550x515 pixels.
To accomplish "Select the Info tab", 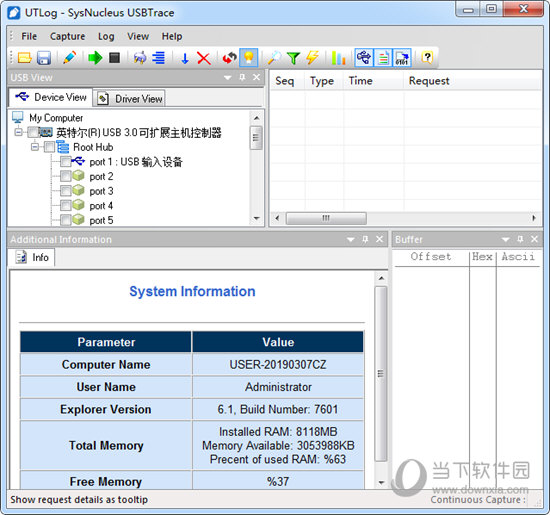I will 32,258.
